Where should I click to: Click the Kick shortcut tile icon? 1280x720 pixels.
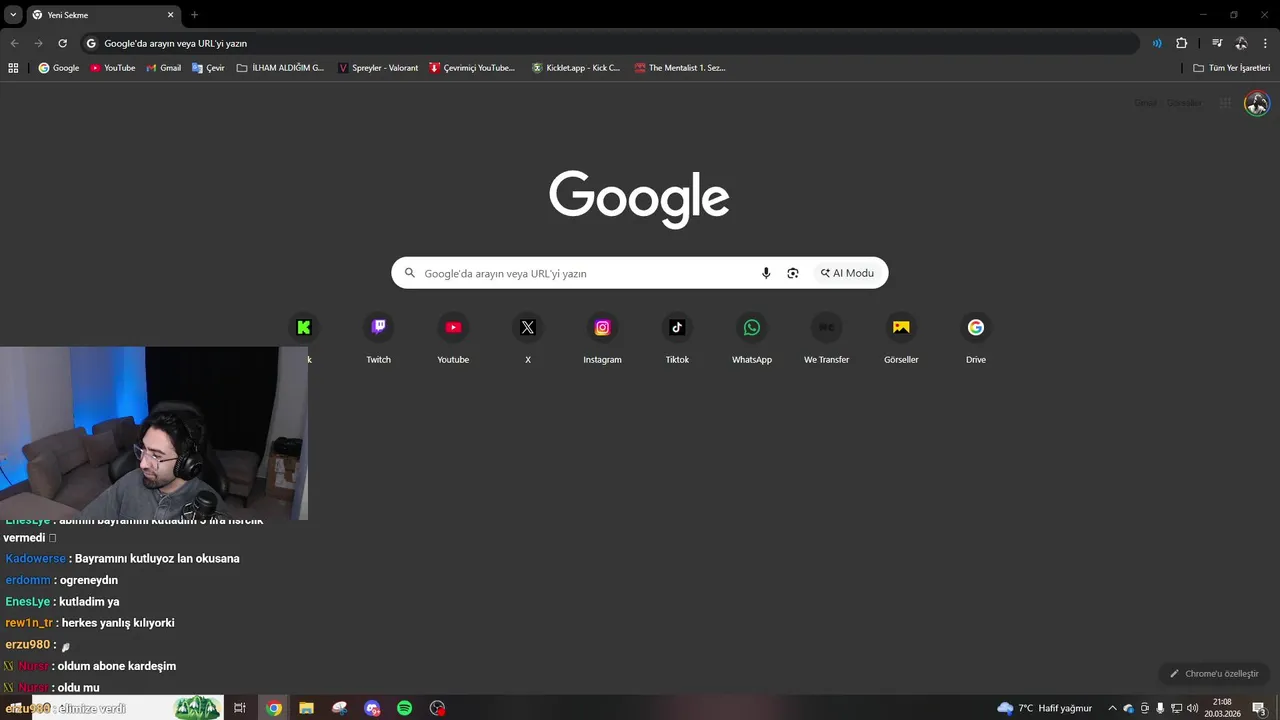(x=304, y=327)
